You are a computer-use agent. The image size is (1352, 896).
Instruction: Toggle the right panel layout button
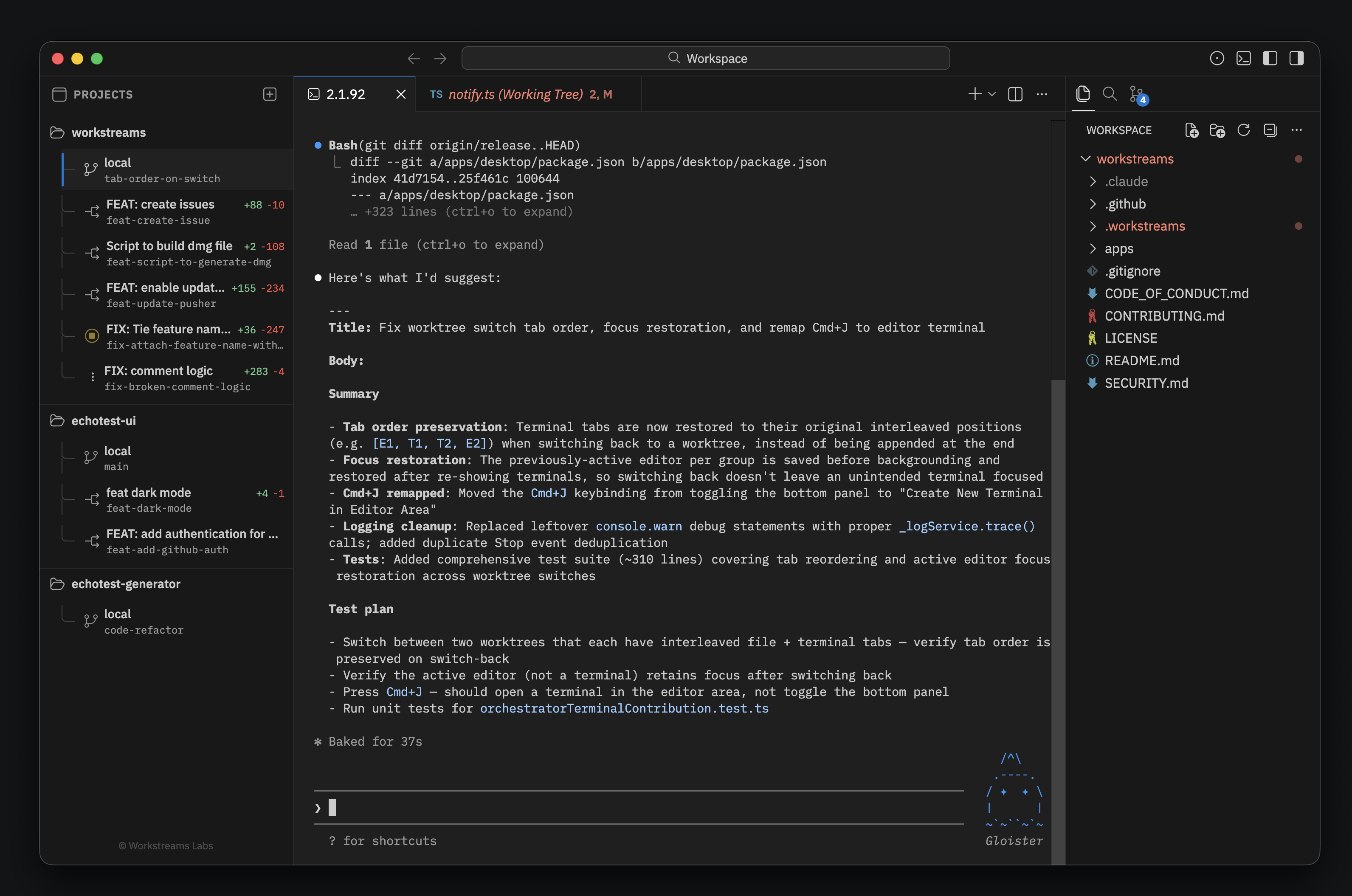(x=1296, y=58)
